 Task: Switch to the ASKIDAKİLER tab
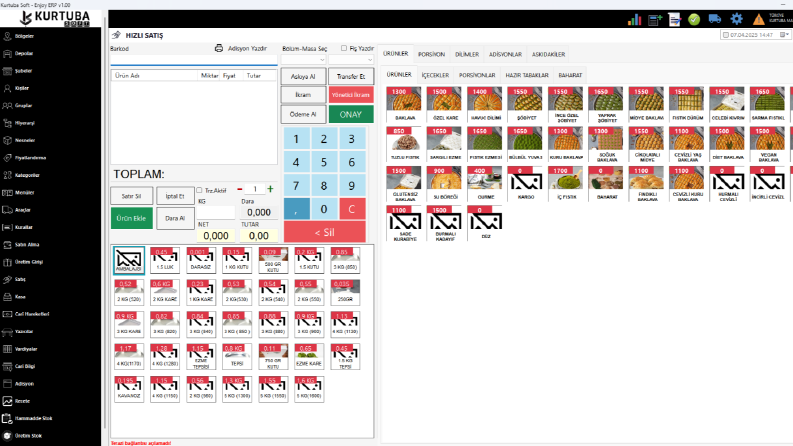548,54
